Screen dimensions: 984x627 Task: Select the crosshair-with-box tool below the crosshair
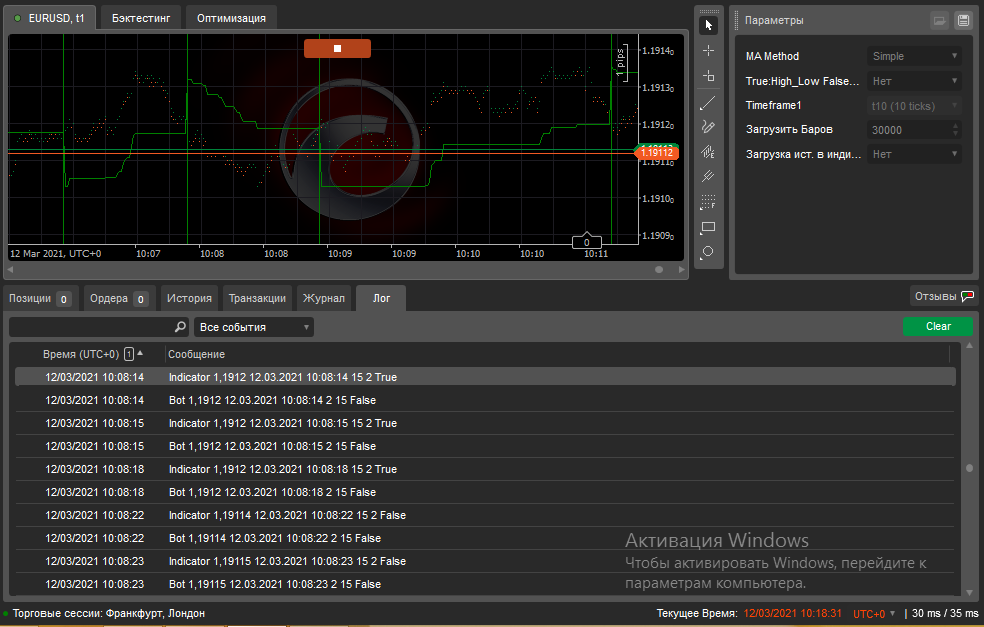click(x=709, y=76)
